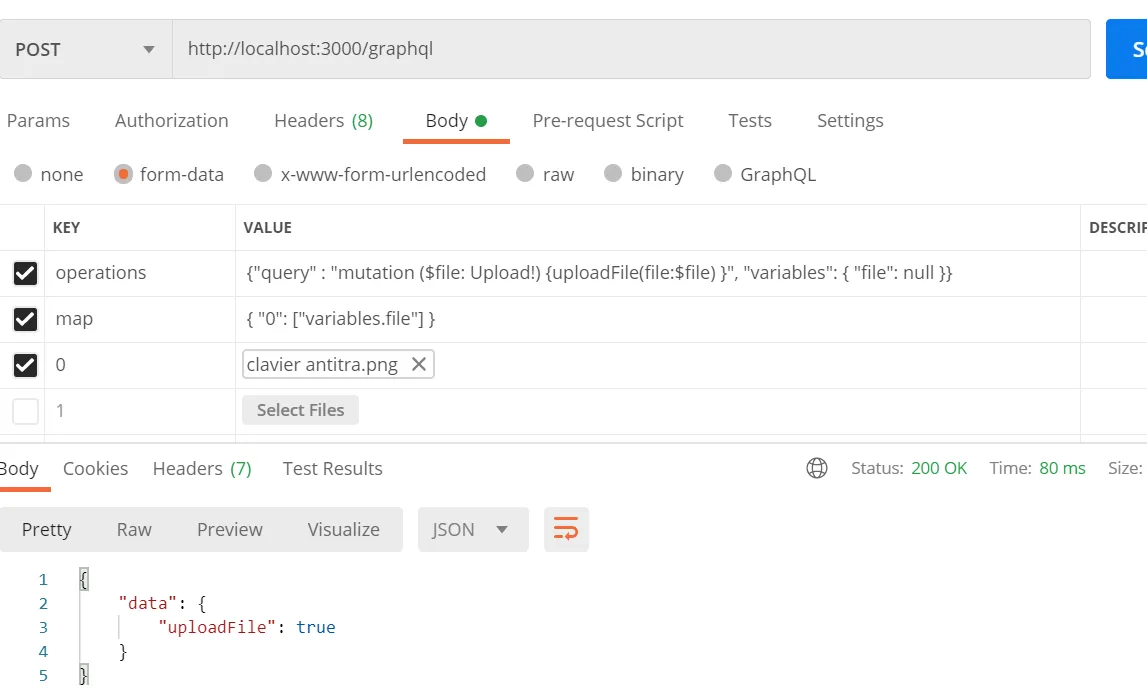Click the wrap lines icon in response toolbar
The width and height of the screenshot is (1147, 693).
click(x=566, y=529)
